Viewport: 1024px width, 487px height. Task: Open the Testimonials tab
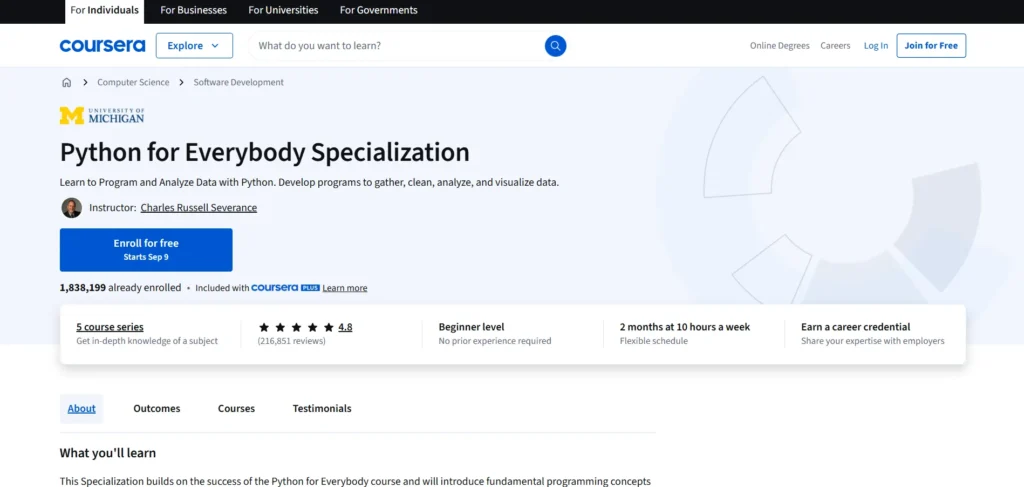click(322, 408)
